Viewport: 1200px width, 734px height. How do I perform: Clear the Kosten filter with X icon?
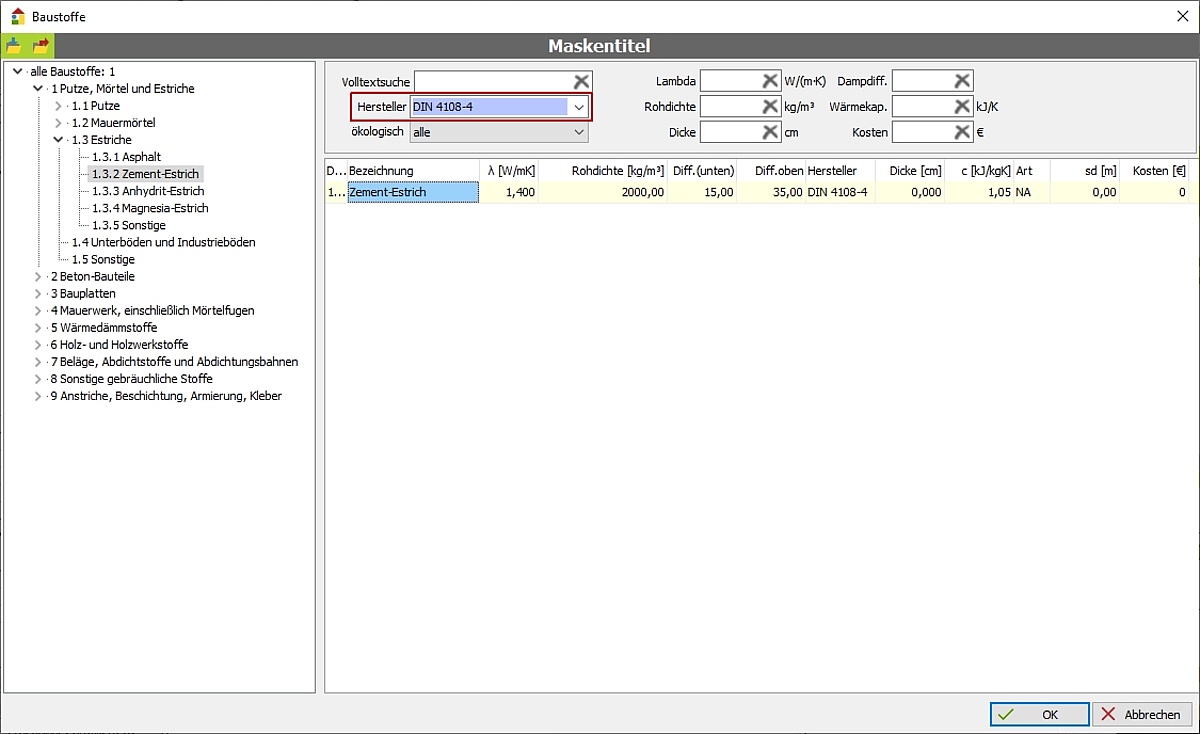(x=961, y=132)
